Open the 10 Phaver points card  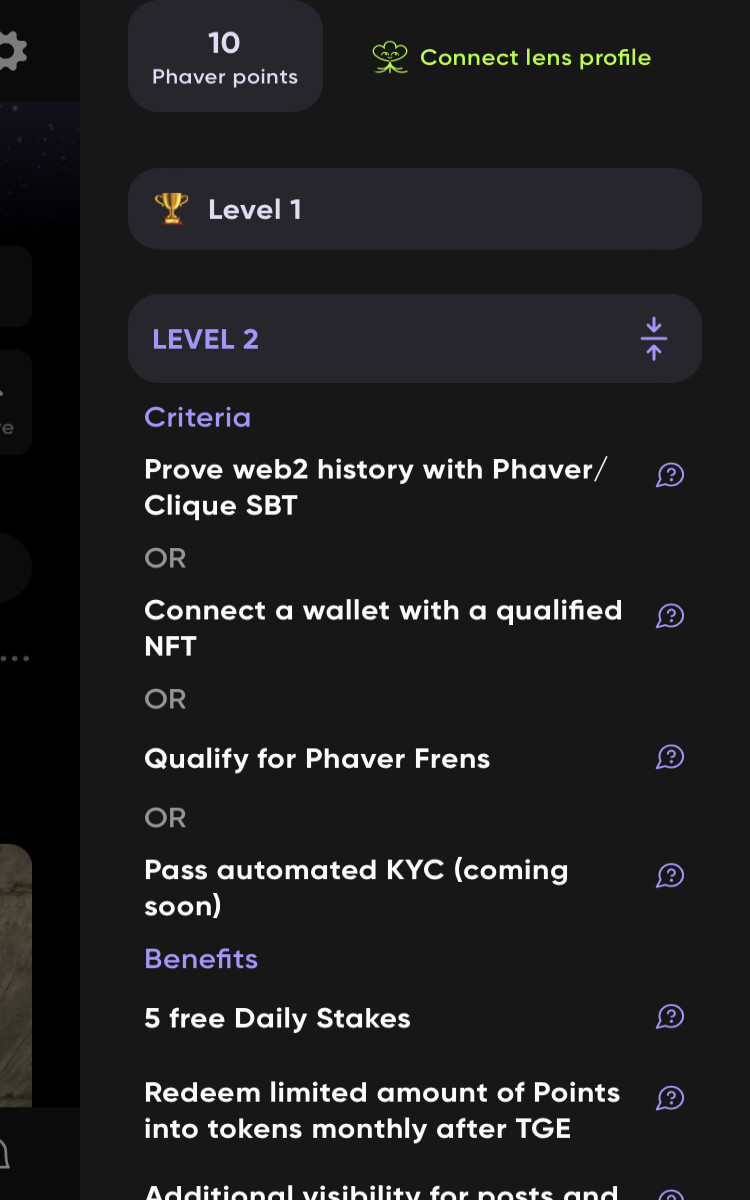coord(225,56)
